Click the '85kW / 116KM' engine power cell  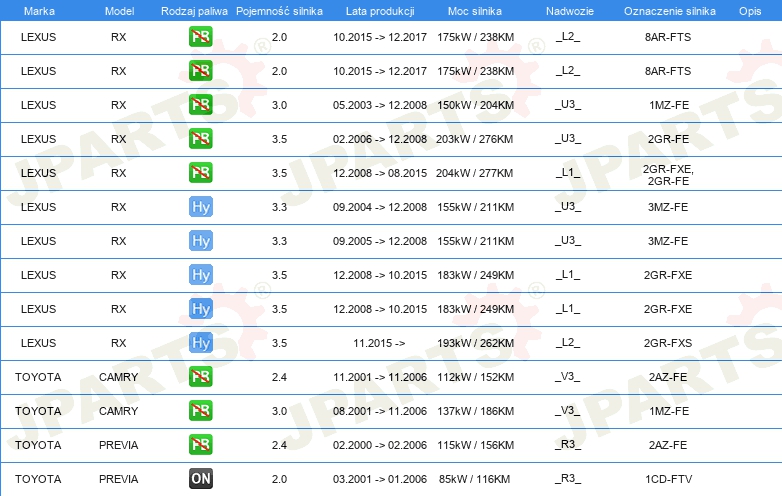[x=474, y=479]
